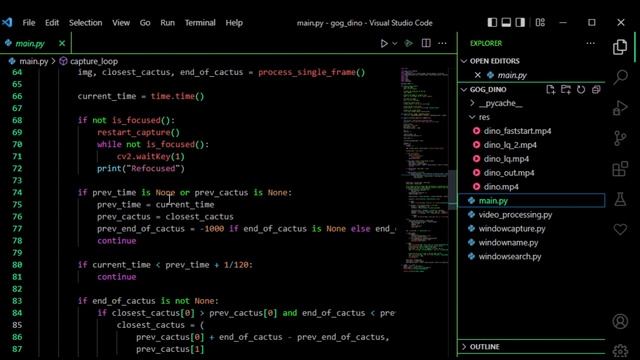Open dino_lq.mp4 file
Screen dimensions: 640x360
[x=506, y=159]
